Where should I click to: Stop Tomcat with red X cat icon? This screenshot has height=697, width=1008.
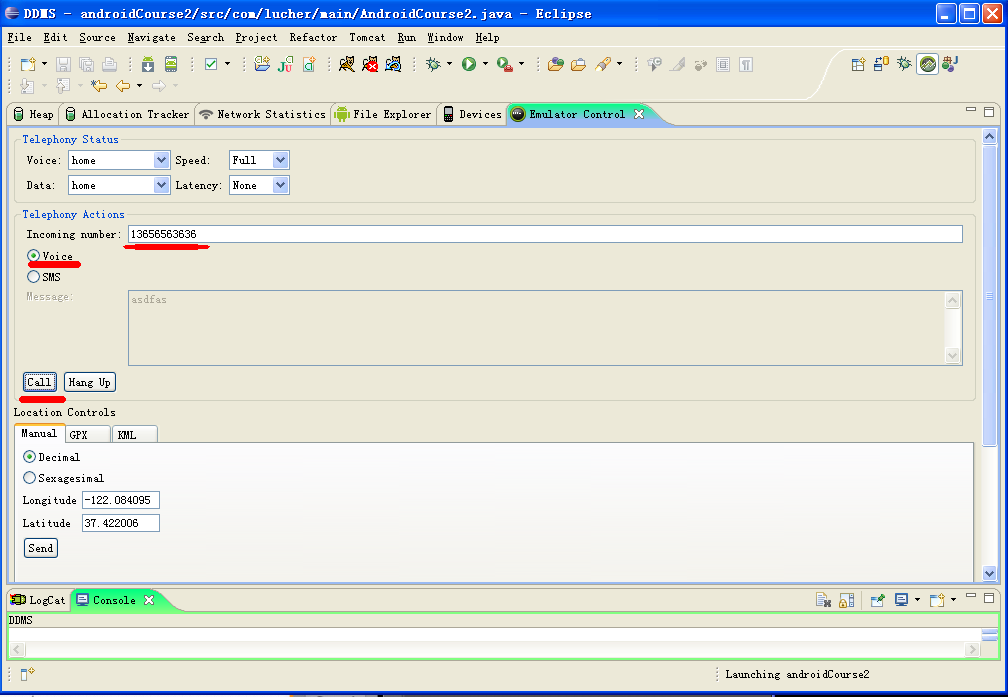pos(370,64)
